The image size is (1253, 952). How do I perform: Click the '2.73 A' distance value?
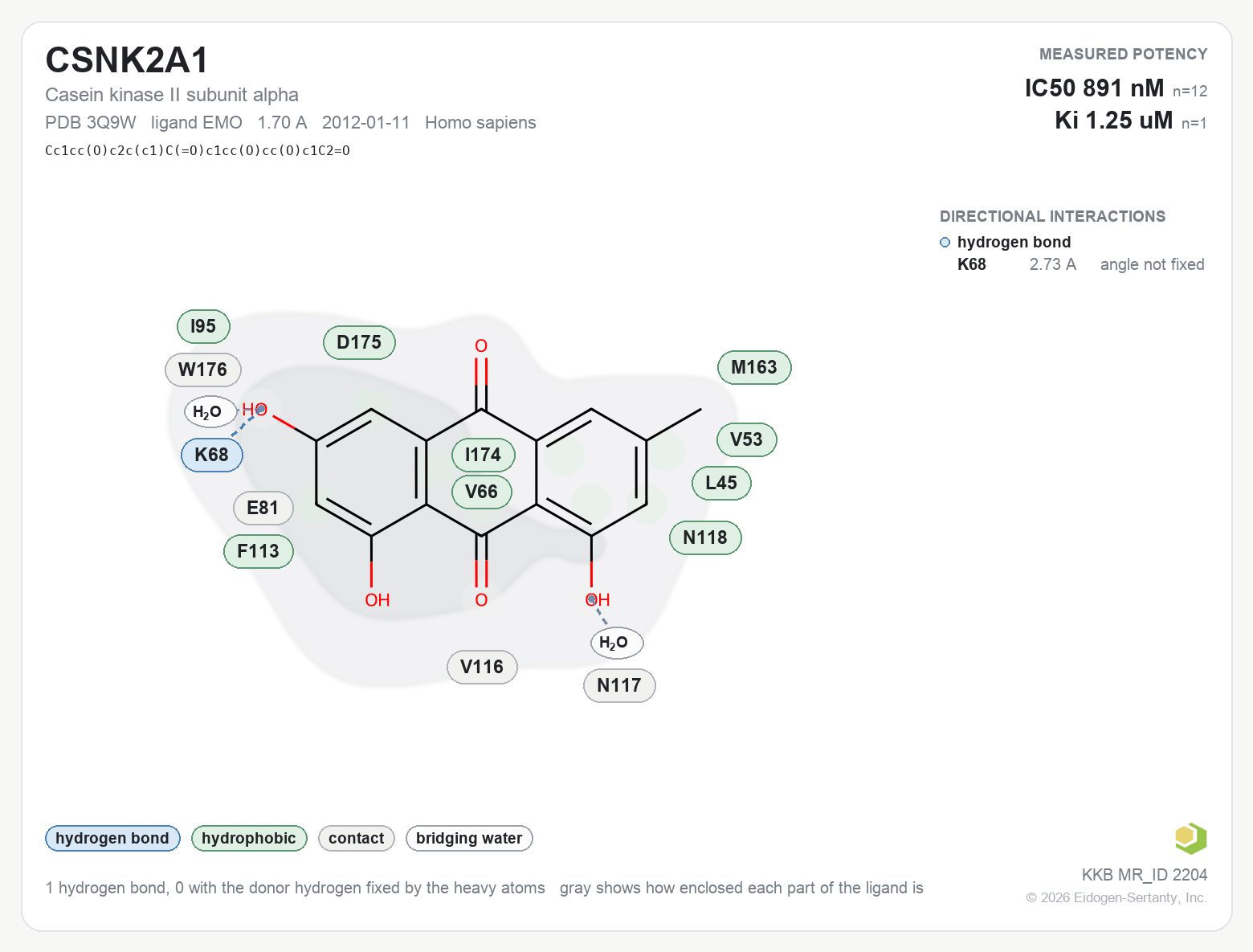[1053, 264]
